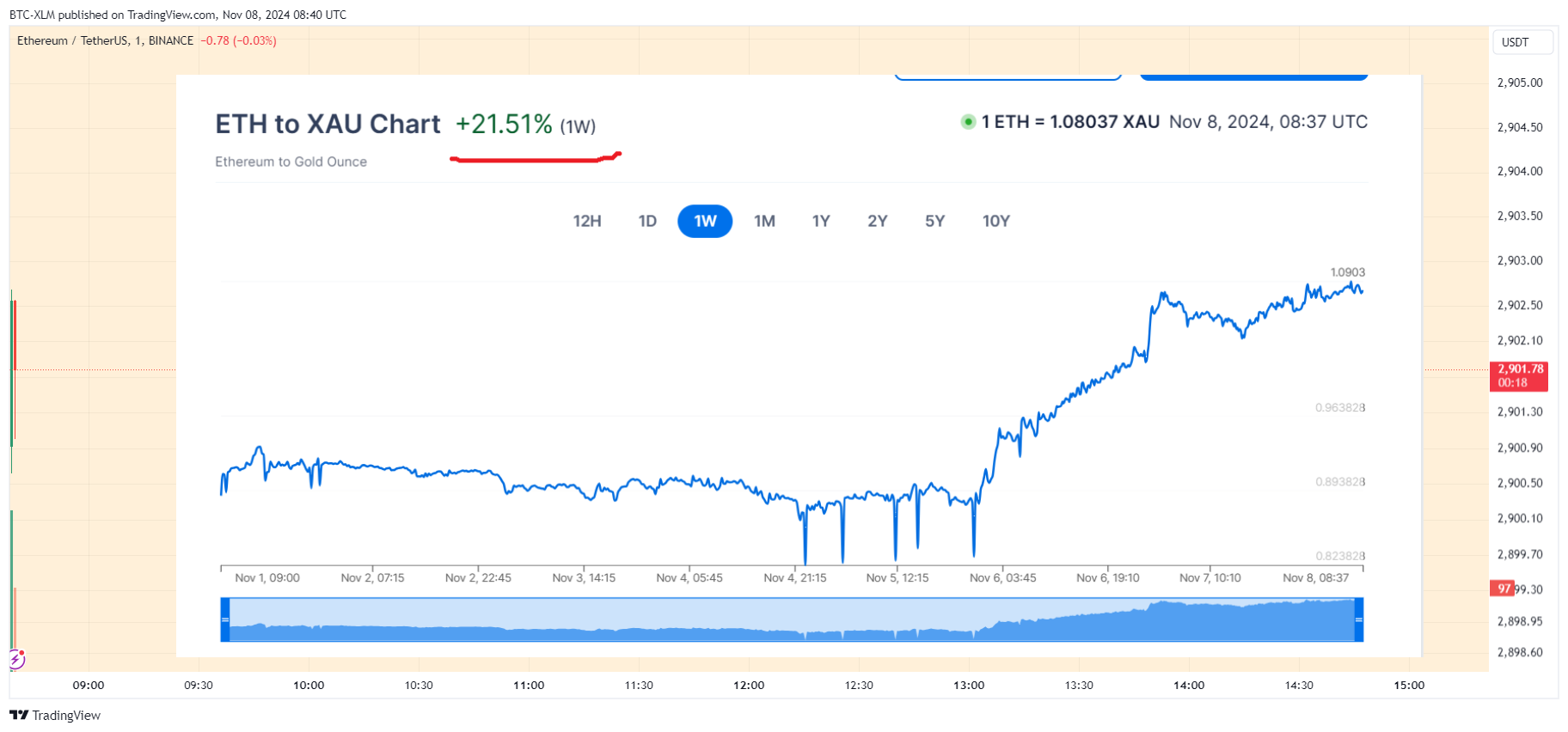The width and height of the screenshot is (1568, 732).
Task: Click the -0.78 (-0.03%) change value
Action: click(238, 40)
